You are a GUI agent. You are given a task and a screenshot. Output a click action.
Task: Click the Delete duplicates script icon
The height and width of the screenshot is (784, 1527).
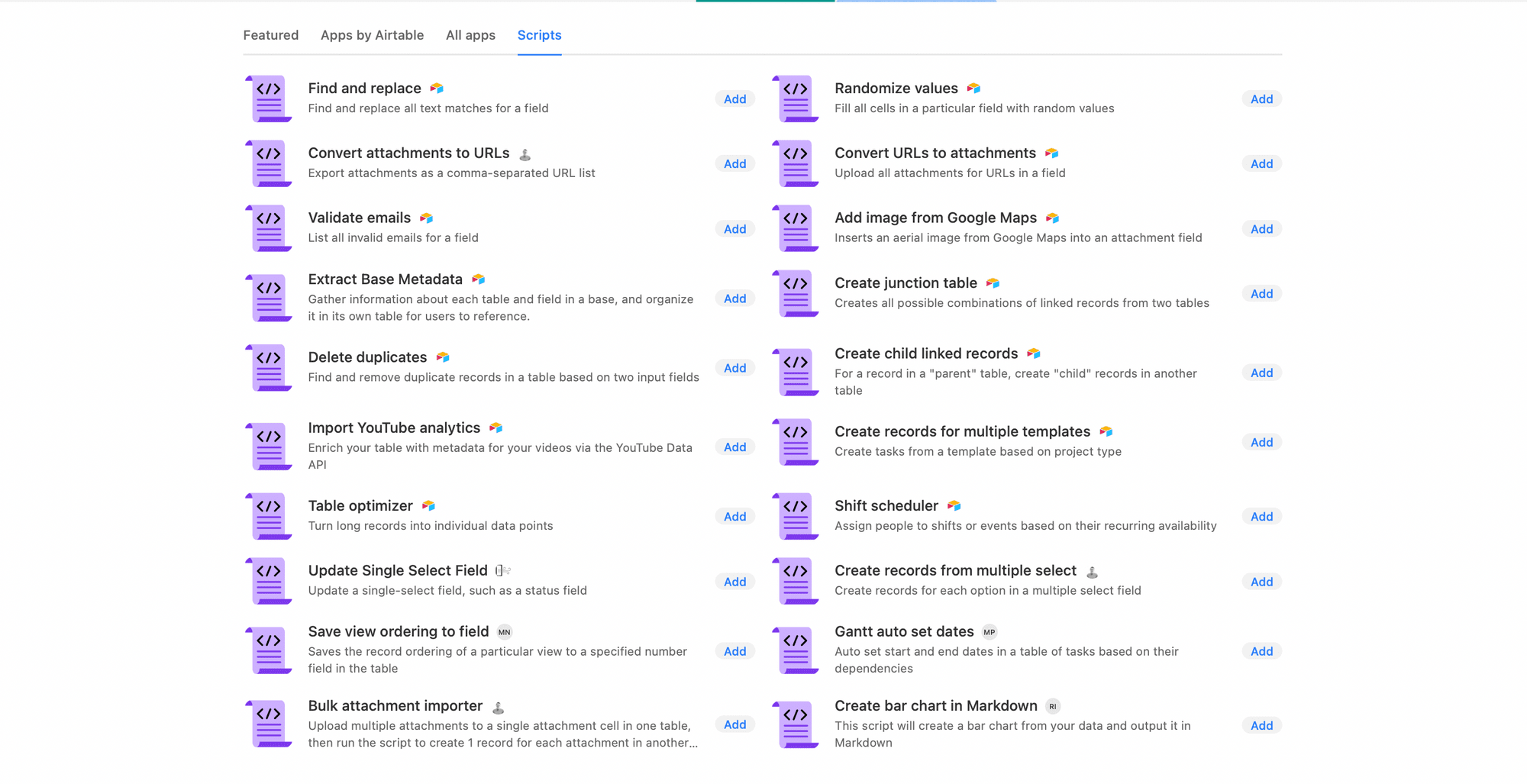coord(269,367)
